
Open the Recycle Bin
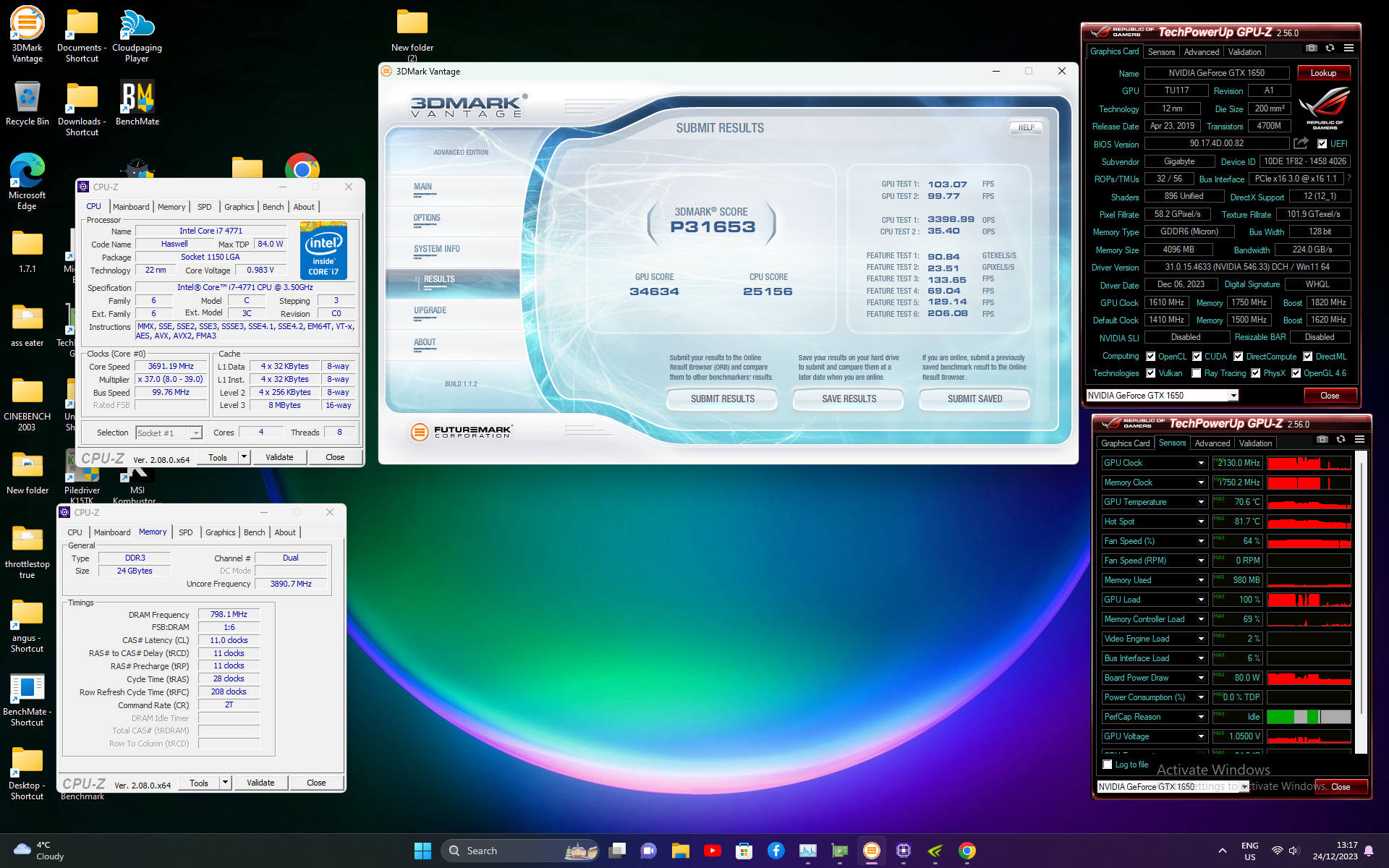click(x=27, y=103)
